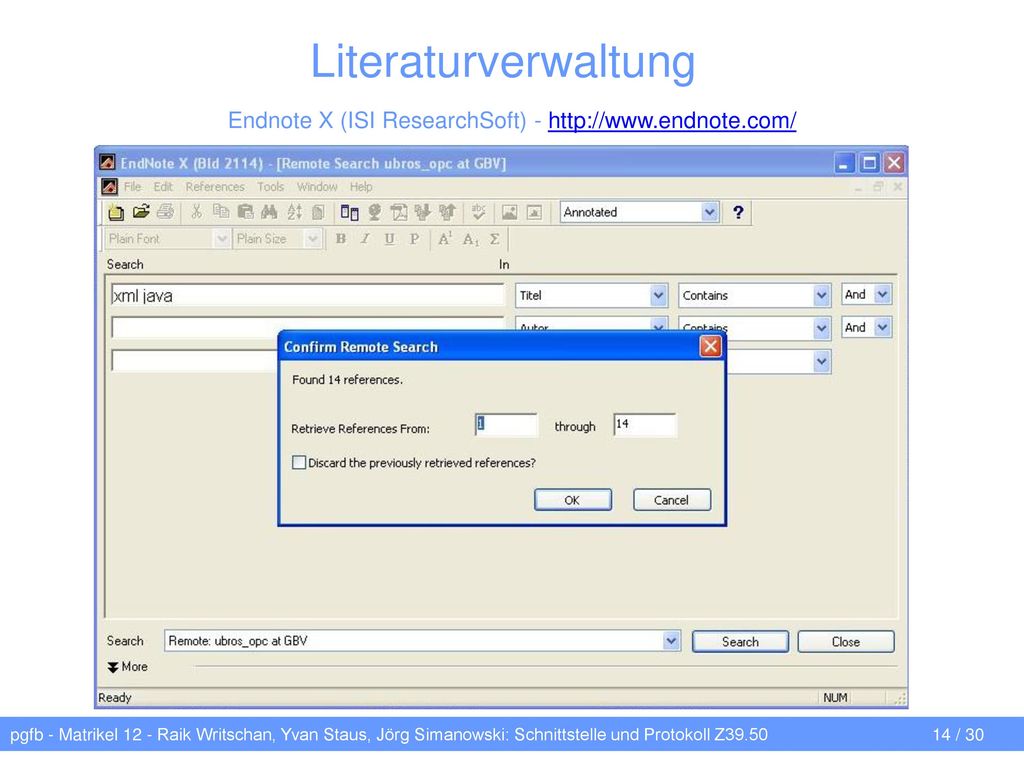The height and width of the screenshot is (768, 1024).
Task: Click the Sigma symbol font icon
Action: click(494, 239)
